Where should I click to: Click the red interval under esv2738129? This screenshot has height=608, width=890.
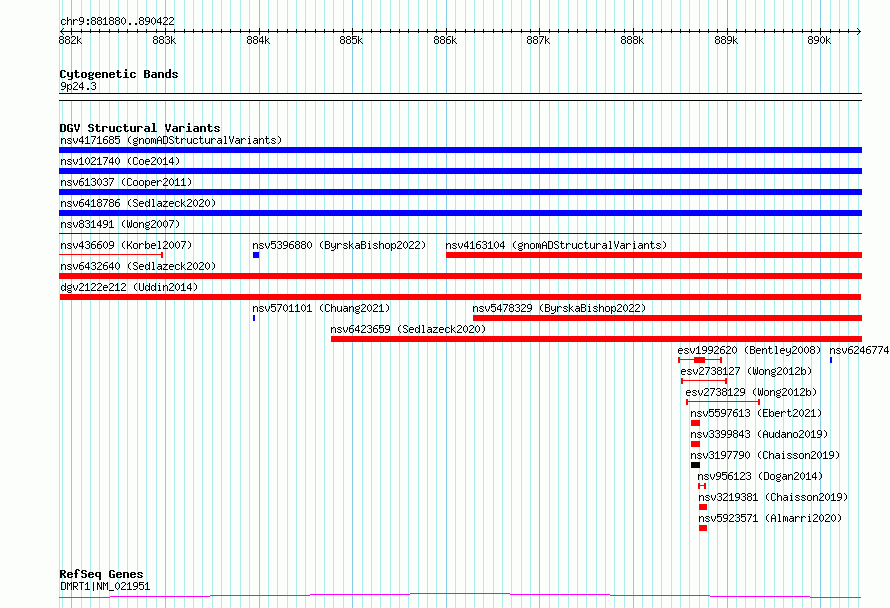coord(723,402)
